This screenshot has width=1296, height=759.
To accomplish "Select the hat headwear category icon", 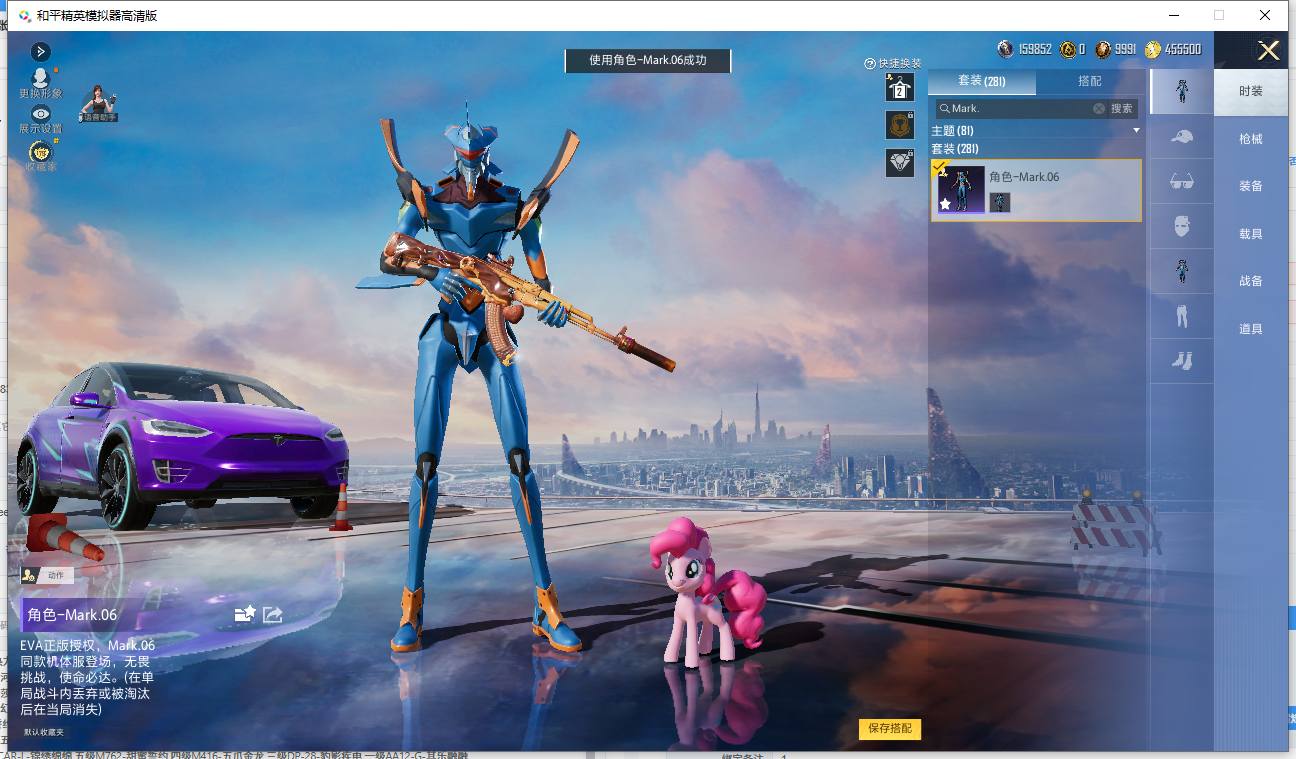I will [1181, 137].
